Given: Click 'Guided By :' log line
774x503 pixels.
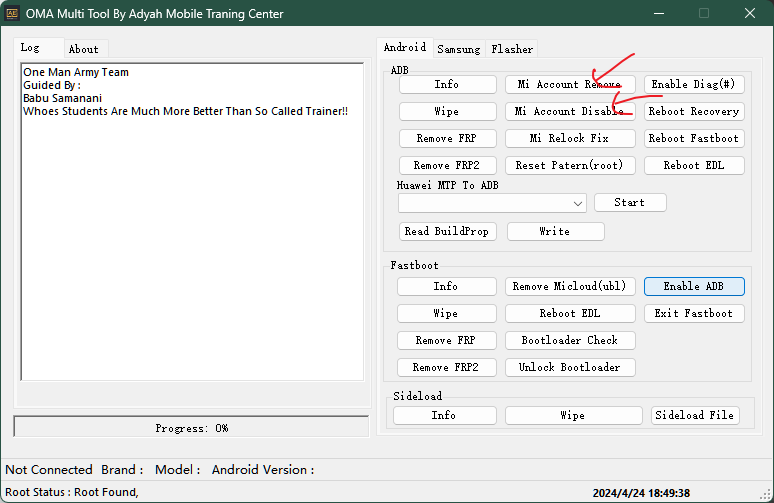Looking at the screenshot, I should (x=52, y=85).
